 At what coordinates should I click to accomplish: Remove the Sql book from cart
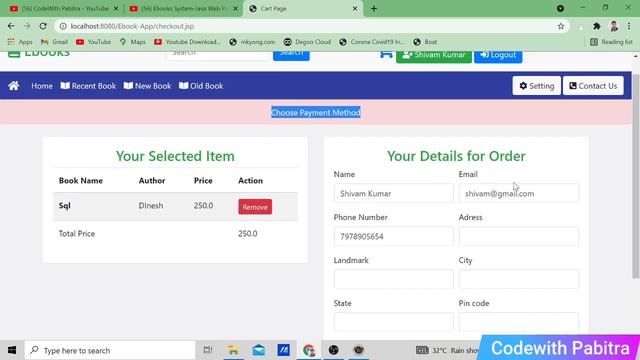point(255,207)
